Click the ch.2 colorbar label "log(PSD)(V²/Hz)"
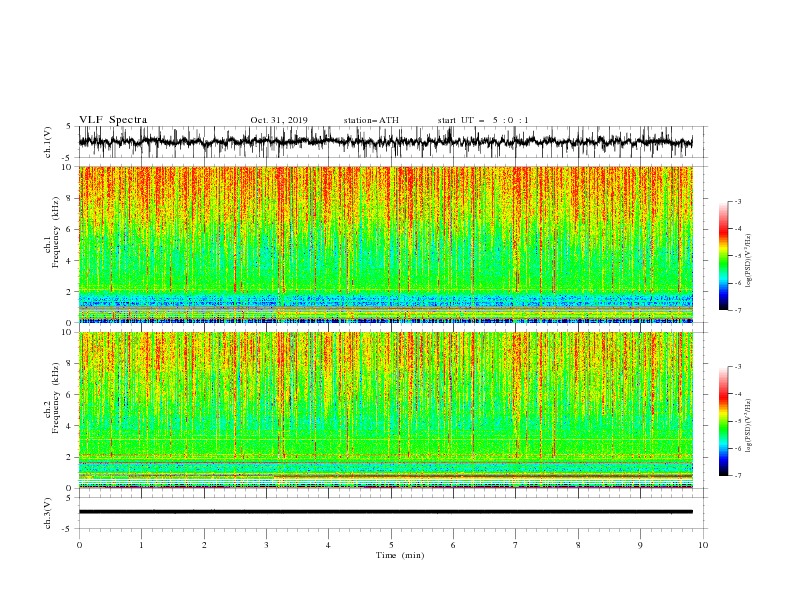The image size is (792, 612). [x=748, y=426]
